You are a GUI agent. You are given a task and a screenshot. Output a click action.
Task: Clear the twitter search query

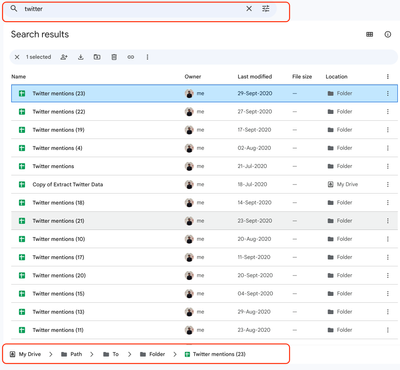tap(249, 9)
